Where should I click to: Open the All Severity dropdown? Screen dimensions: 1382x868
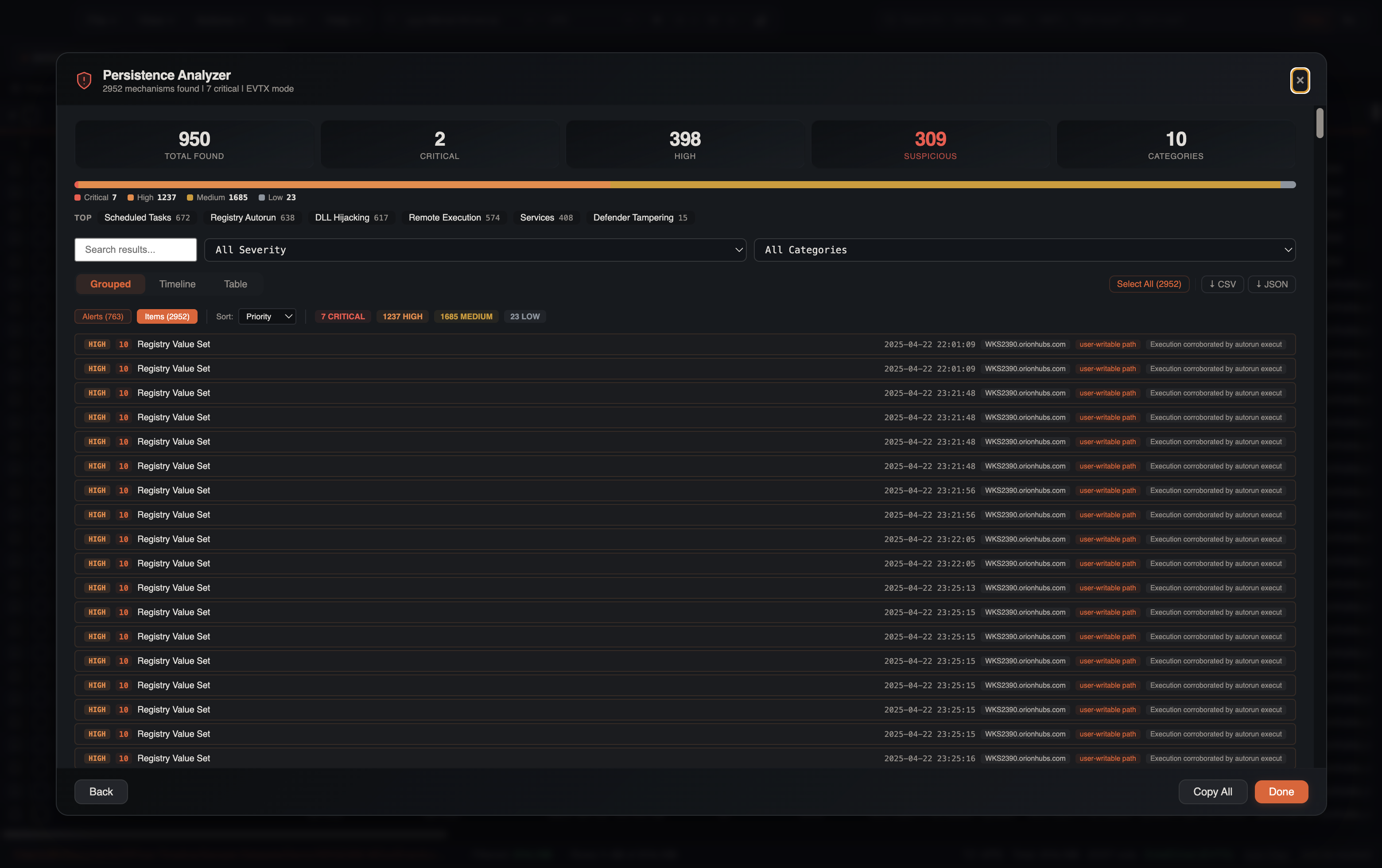tap(475, 250)
